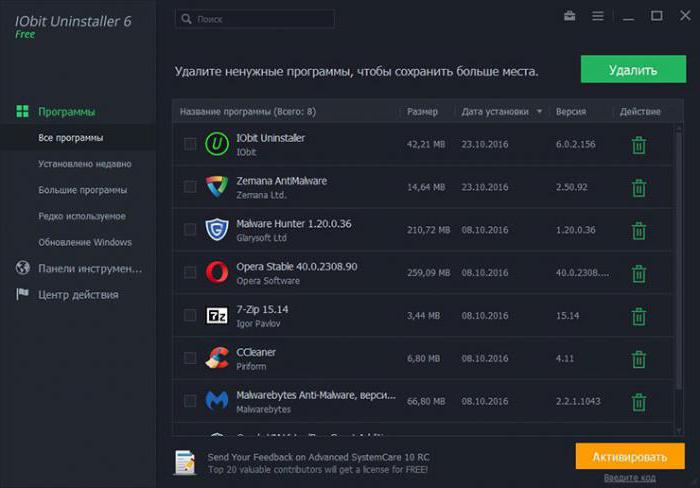
Task: Click the Malwarebytes blue M icon
Action: tap(217, 400)
